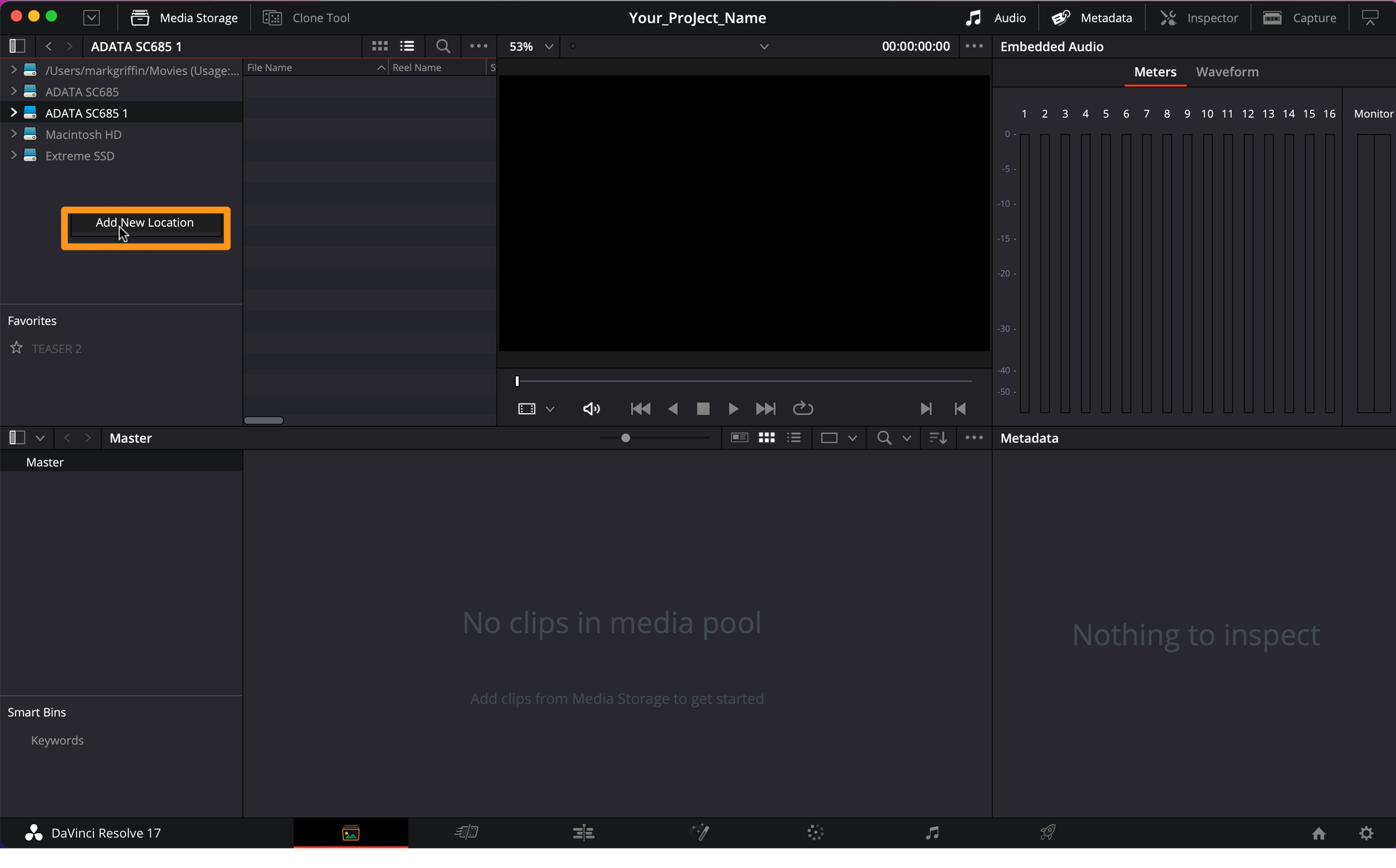Switch to the Waveform tab

[x=1226, y=72]
